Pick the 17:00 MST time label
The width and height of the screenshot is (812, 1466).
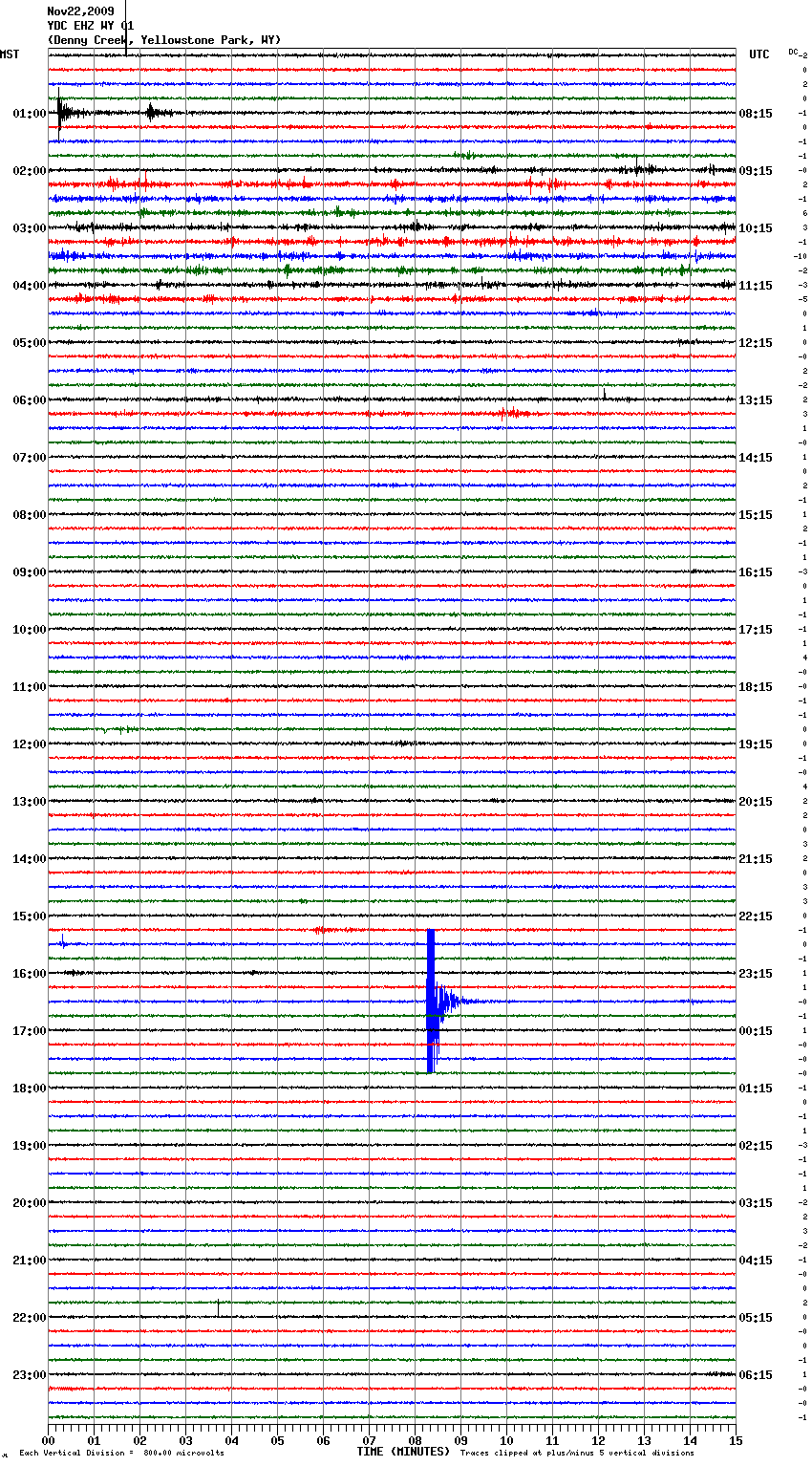coord(29,1031)
